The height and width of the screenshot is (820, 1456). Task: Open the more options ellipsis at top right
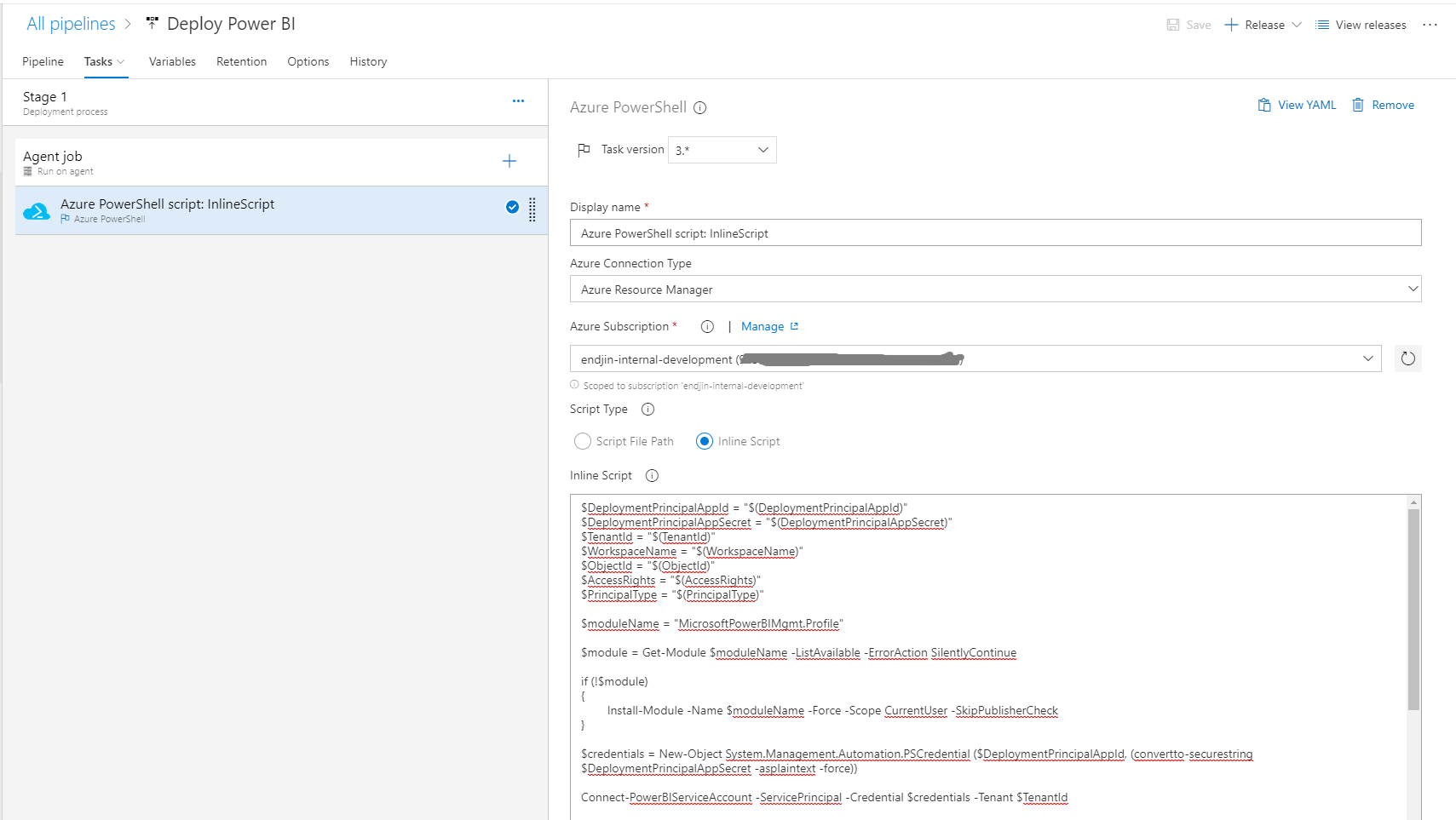point(1430,25)
